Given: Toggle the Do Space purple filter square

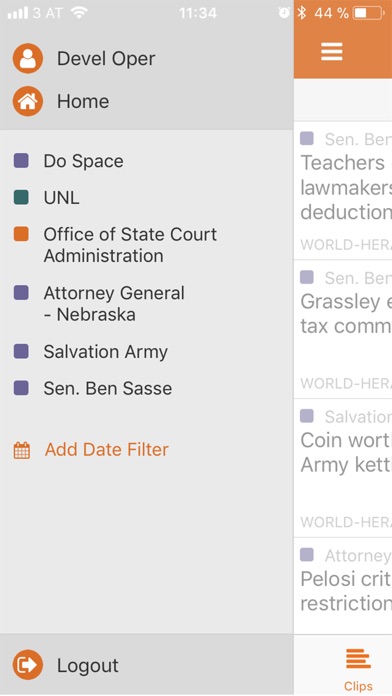Looking at the screenshot, I should pyautogui.click(x=21, y=160).
